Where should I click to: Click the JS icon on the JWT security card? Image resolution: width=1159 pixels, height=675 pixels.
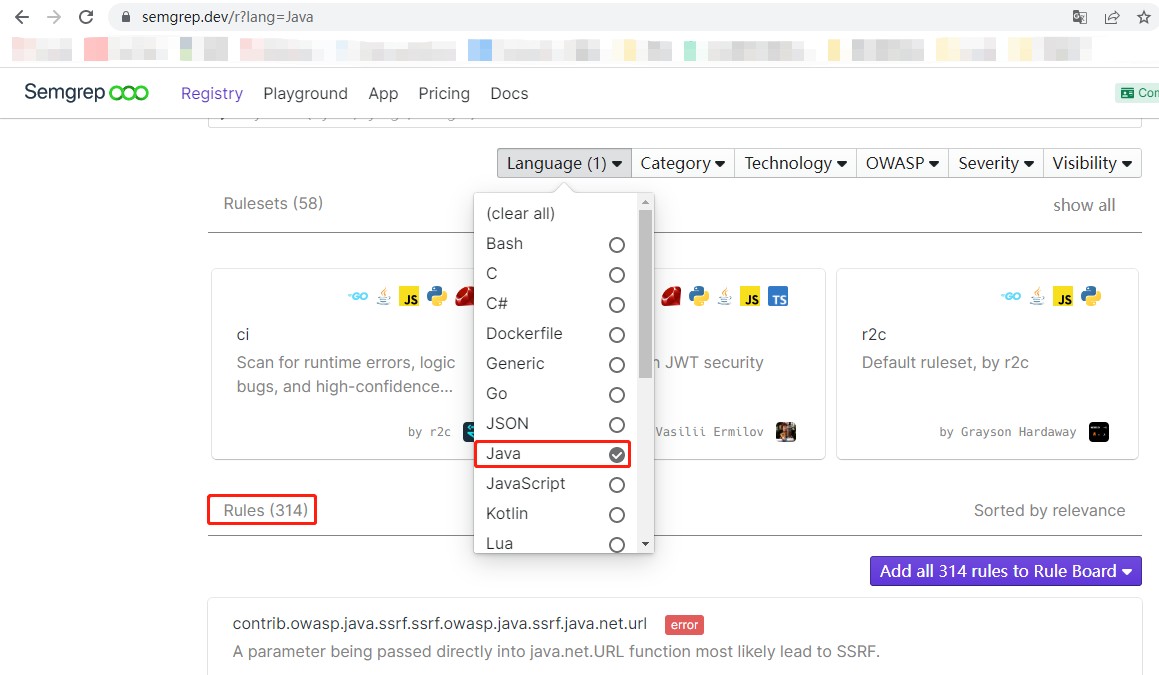point(750,296)
